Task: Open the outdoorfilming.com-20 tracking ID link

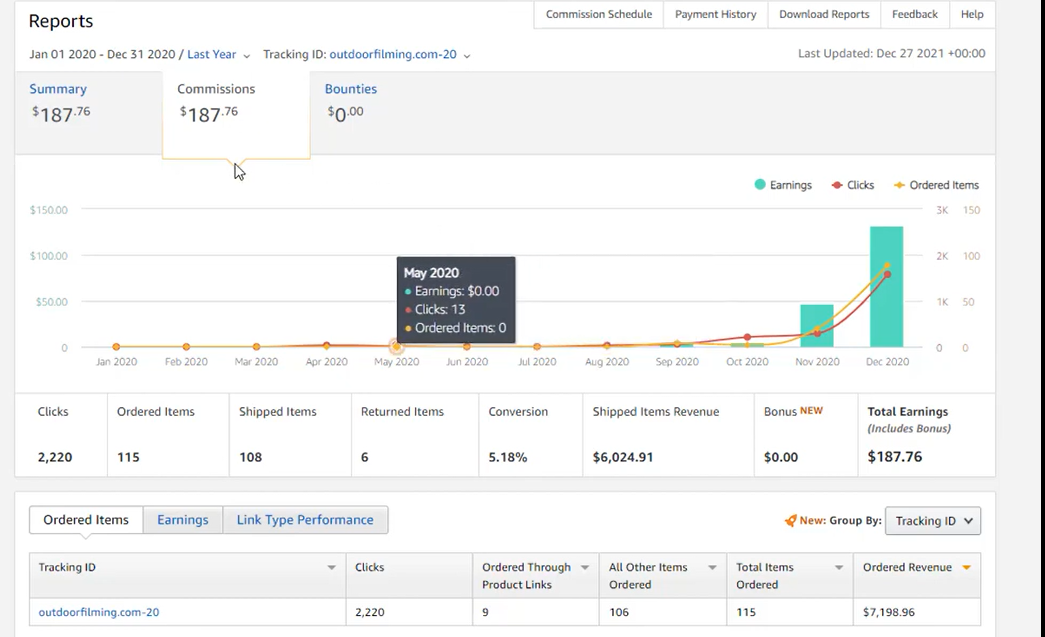Action: (x=99, y=612)
